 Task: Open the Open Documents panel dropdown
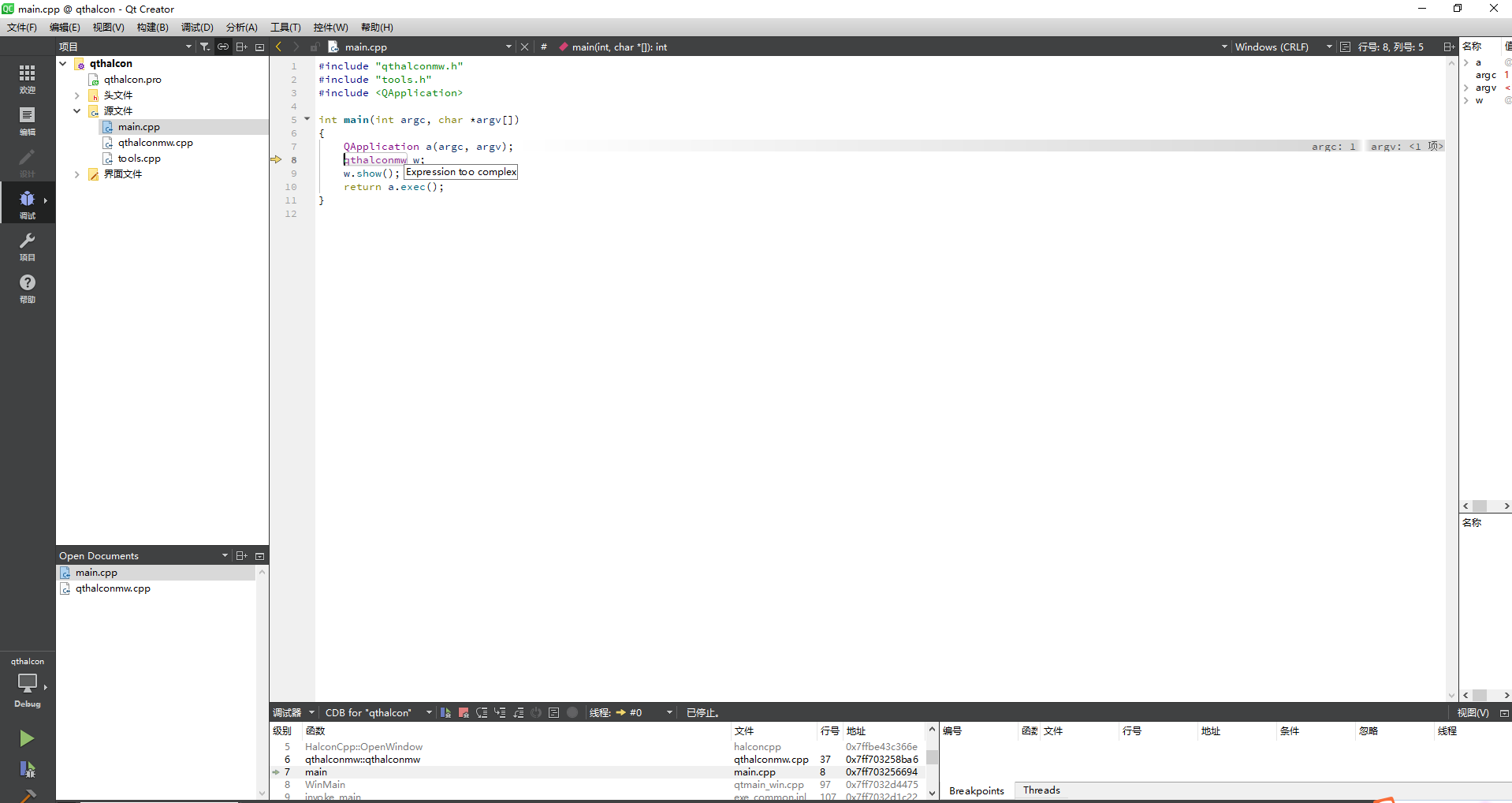pos(225,555)
